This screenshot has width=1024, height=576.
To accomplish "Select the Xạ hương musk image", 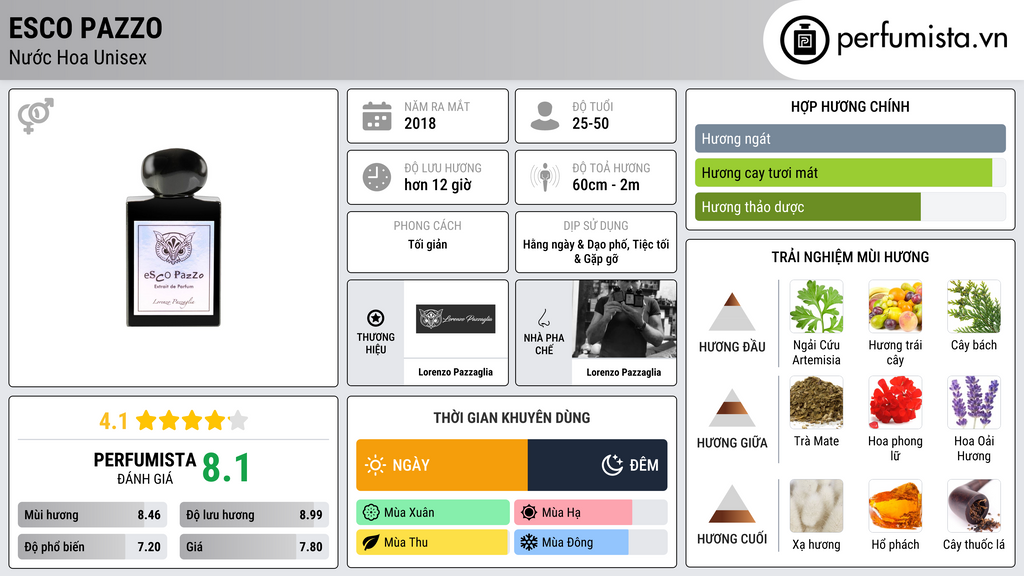I will tap(816, 506).
